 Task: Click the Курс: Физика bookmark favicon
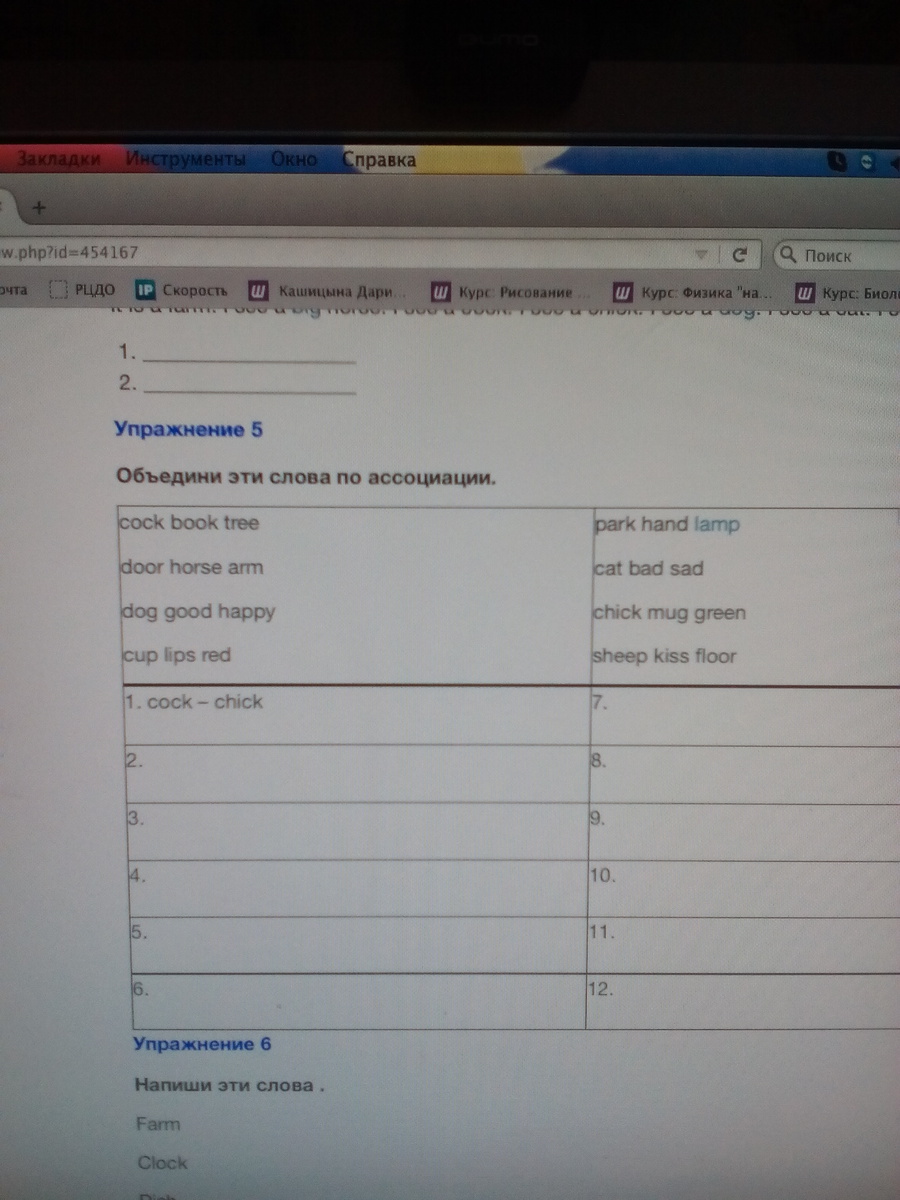[623, 293]
